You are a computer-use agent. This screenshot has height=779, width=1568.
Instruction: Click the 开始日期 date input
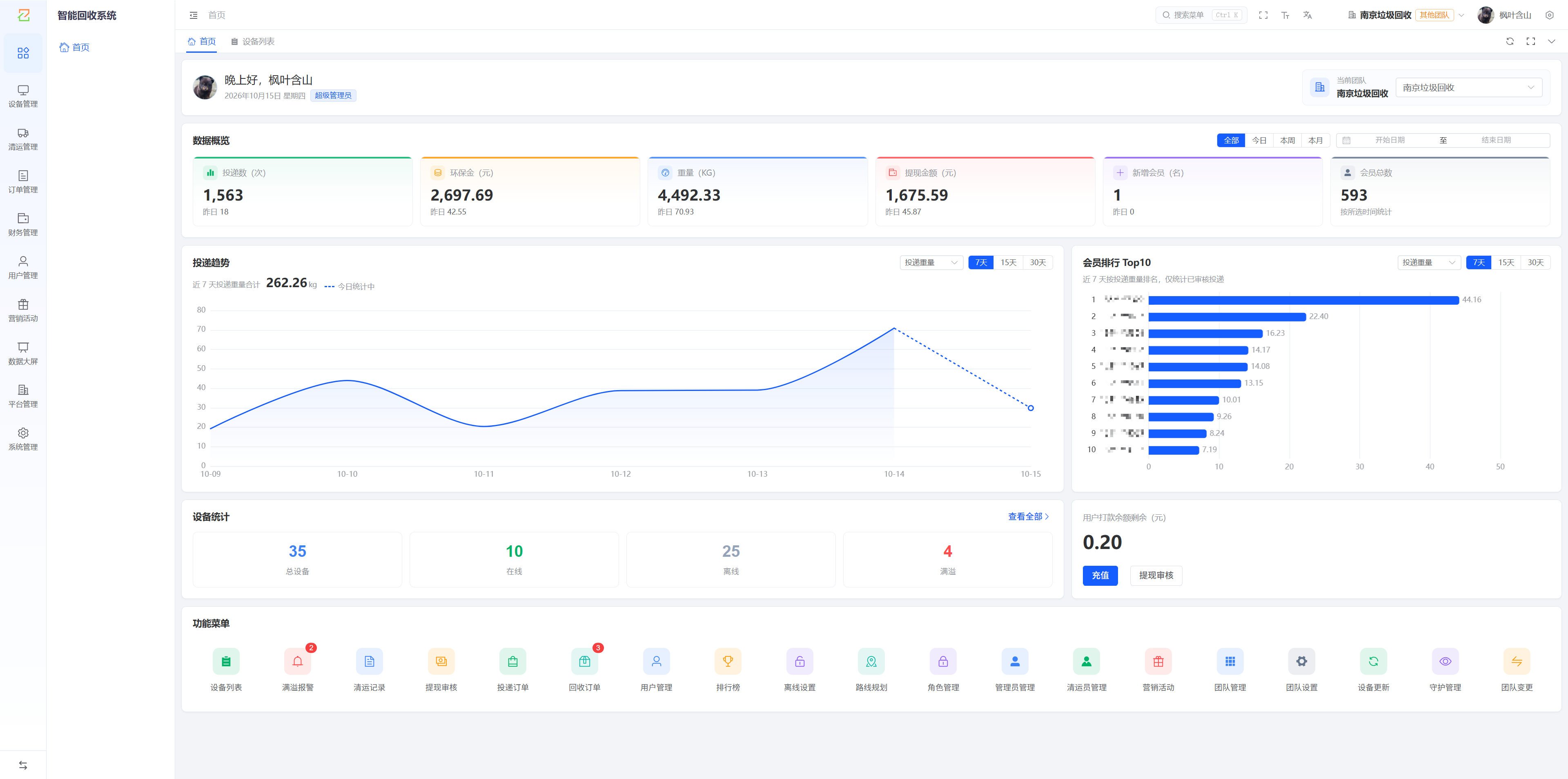(x=1390, y=140)
